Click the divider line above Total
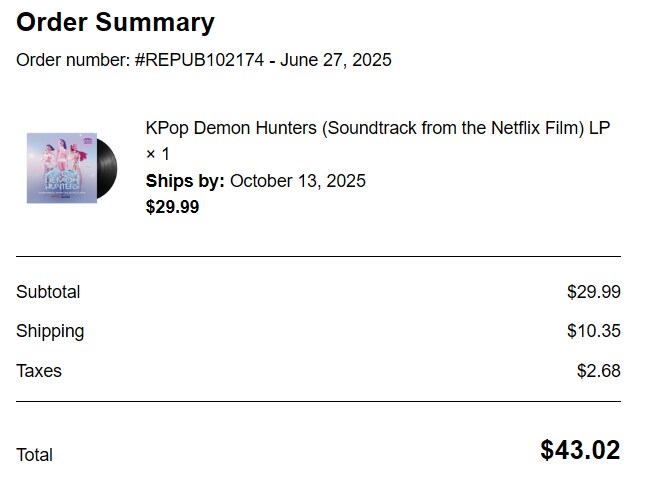Image resolution: width=645 pixels, height=501 pixels. click(318, 401)
